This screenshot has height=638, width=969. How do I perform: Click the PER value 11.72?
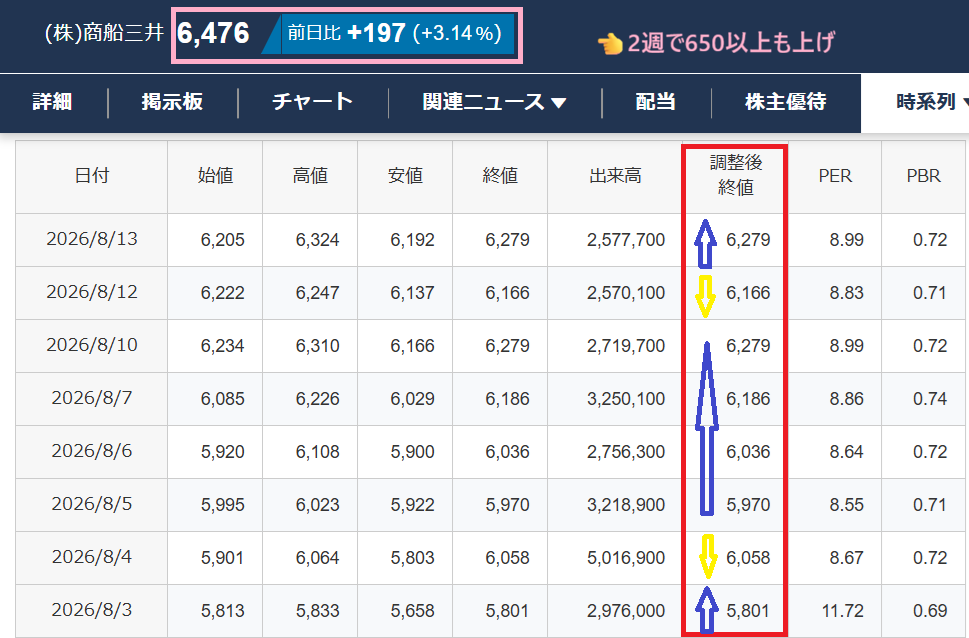point(843,611)
